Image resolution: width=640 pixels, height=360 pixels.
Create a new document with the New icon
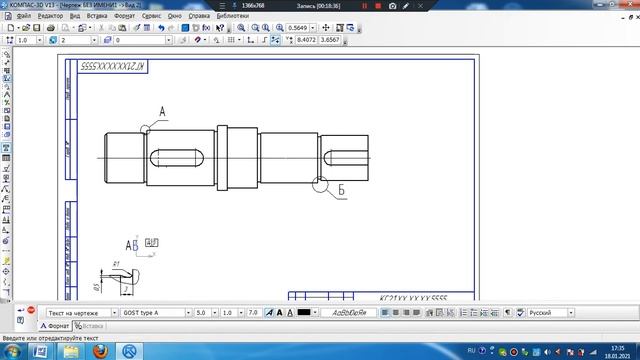click(11, 28)
